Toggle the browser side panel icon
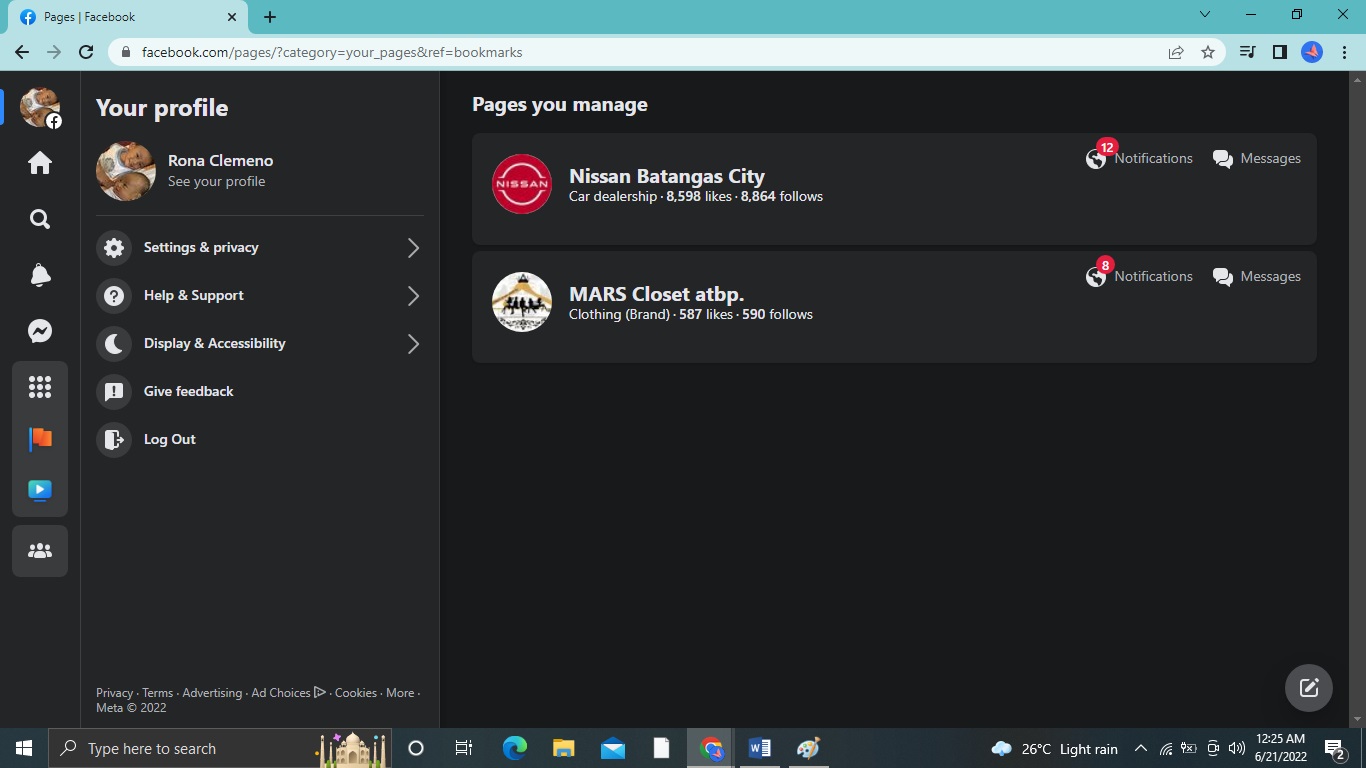 tap(1279, 52)
